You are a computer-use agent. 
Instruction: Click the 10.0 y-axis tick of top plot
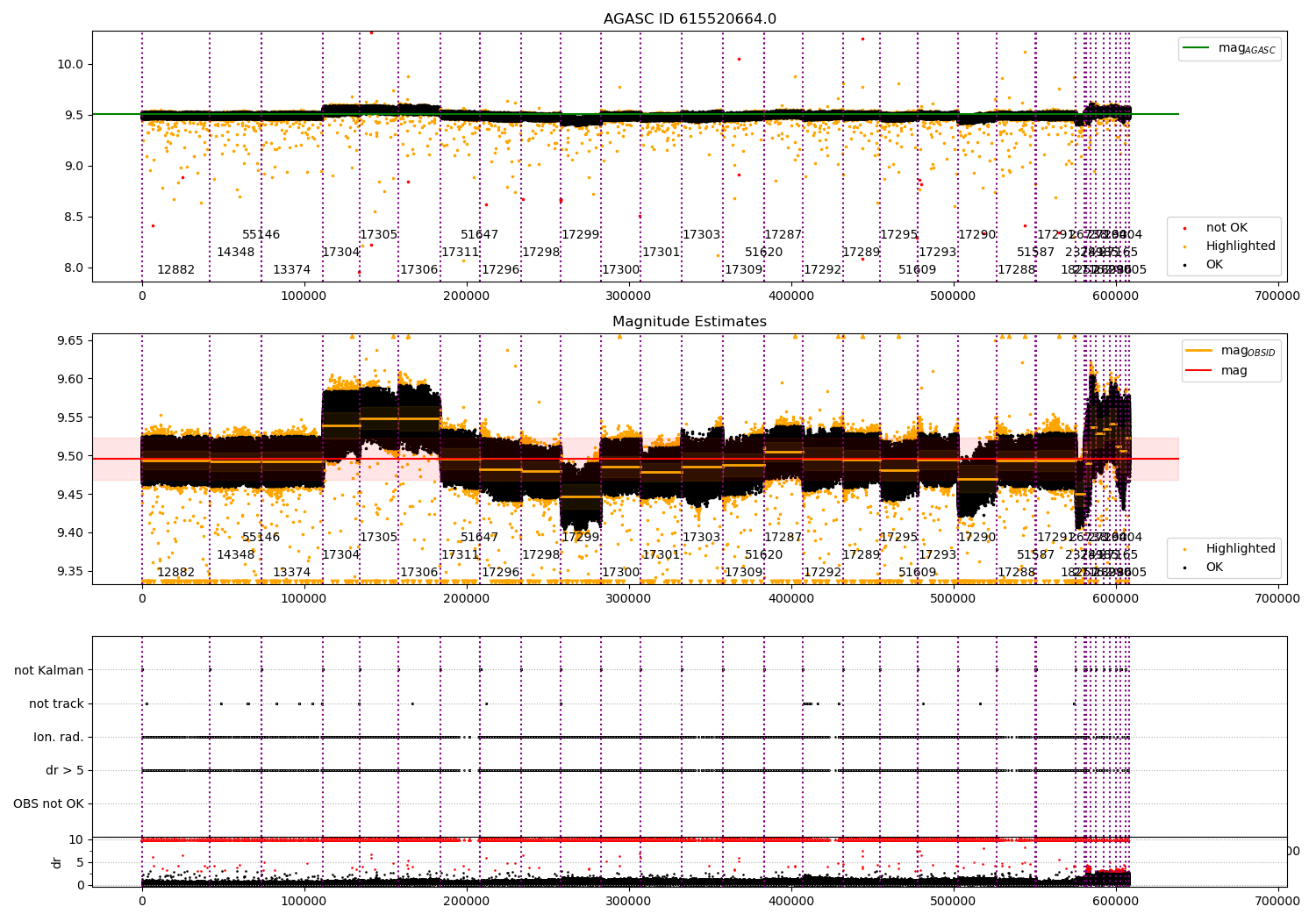(72, 64)
